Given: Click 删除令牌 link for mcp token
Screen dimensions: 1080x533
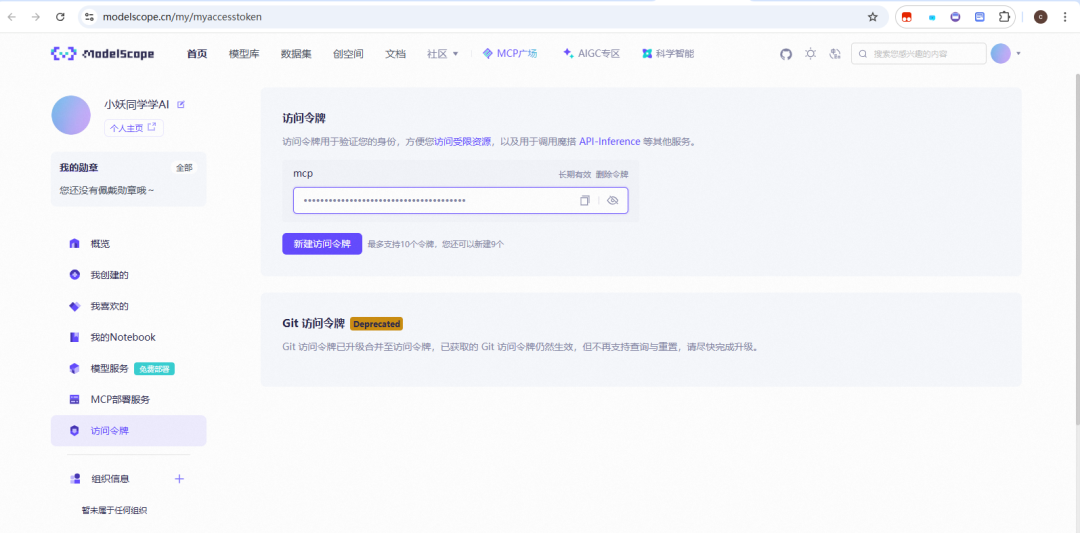Looking at the screenshot, I should tap(612, 175).
